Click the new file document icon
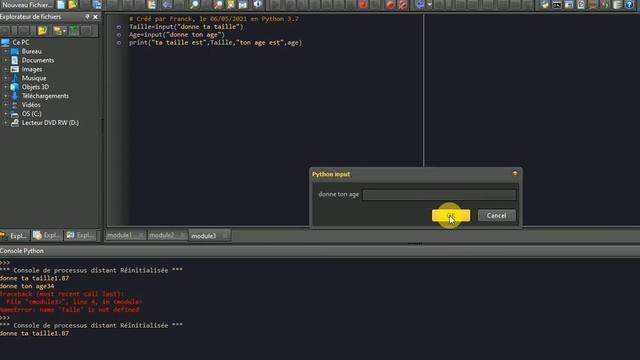The width and height of the screenshot is (640, 360). (61, 5)
